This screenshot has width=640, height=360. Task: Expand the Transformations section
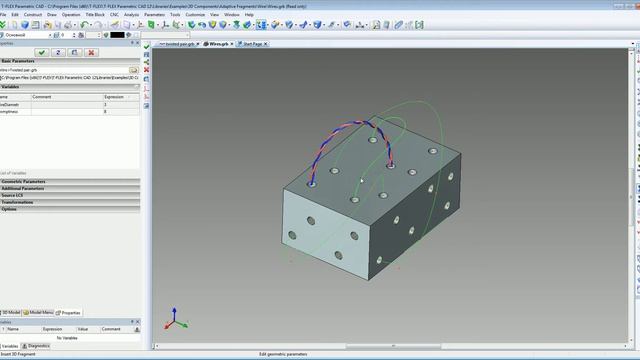coord(70,202)
